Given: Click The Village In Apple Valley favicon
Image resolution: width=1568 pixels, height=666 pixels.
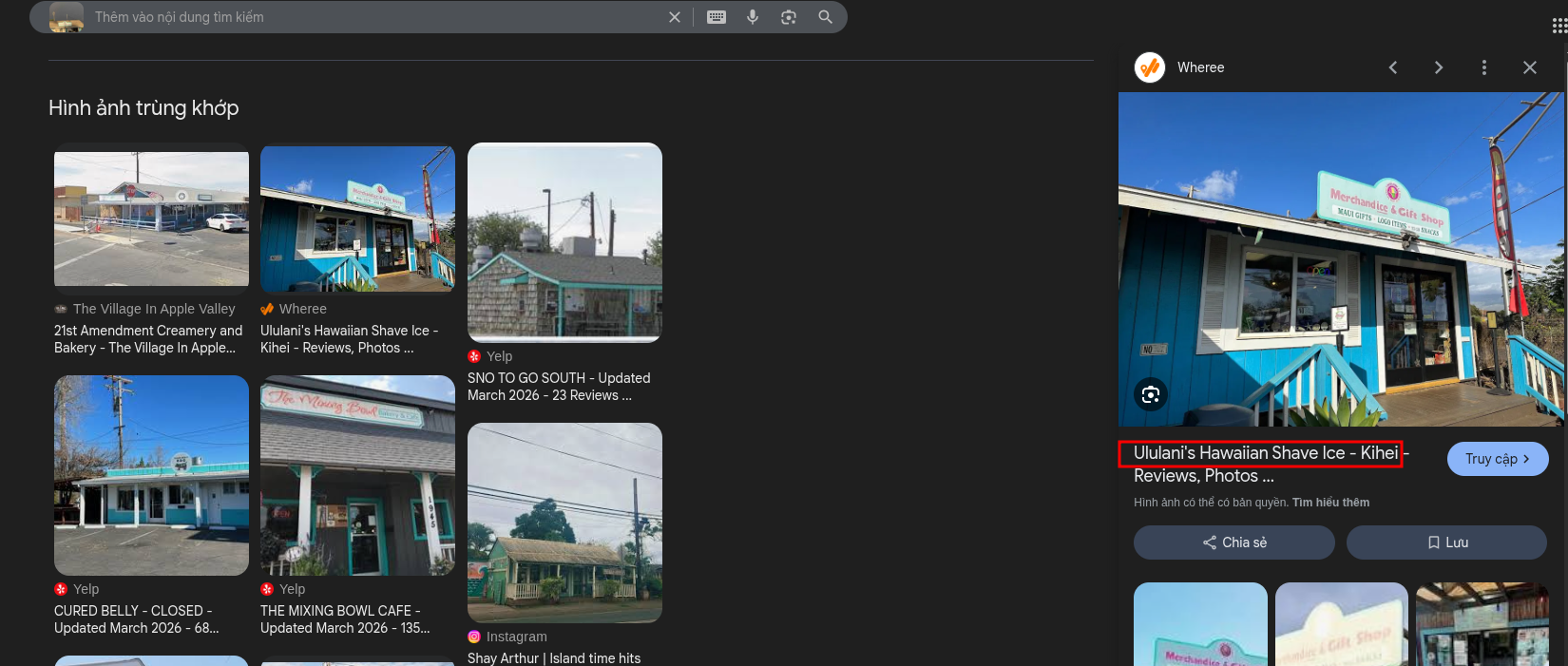Looking at the screenshot, I should pyautogui.click(x=61, y=309).
